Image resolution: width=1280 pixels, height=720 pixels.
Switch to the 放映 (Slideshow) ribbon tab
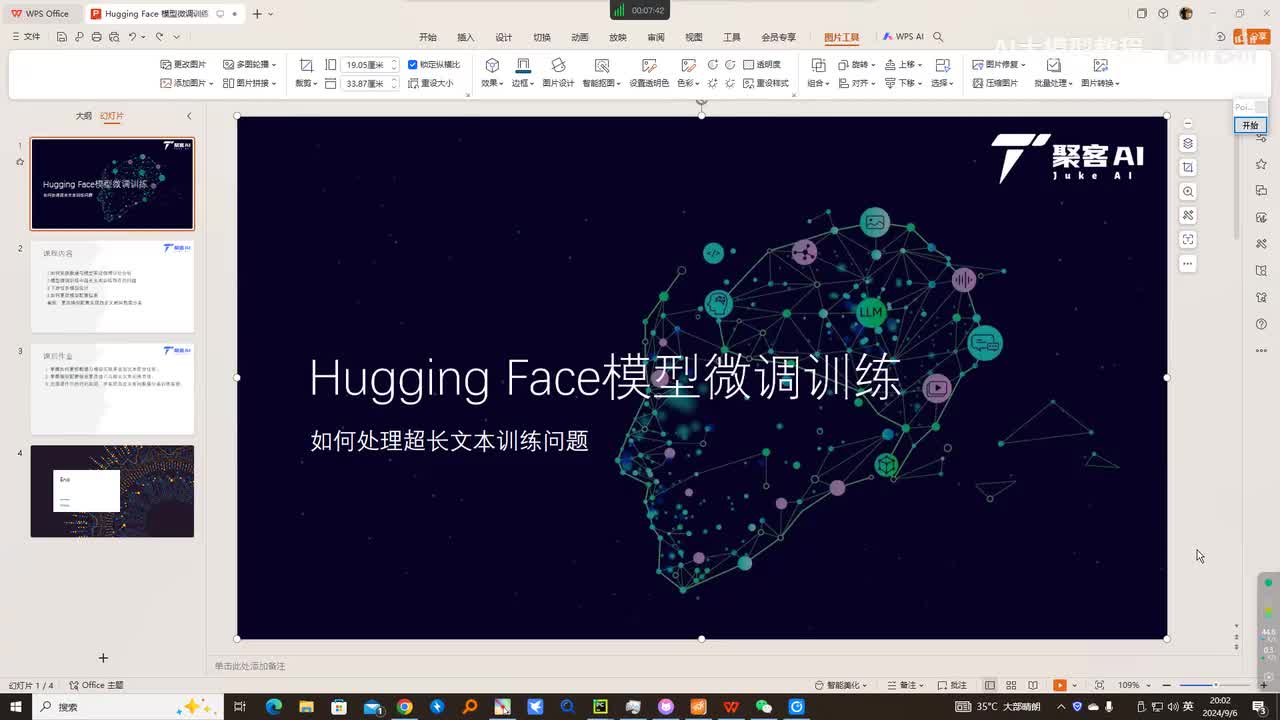click(618, 37)
